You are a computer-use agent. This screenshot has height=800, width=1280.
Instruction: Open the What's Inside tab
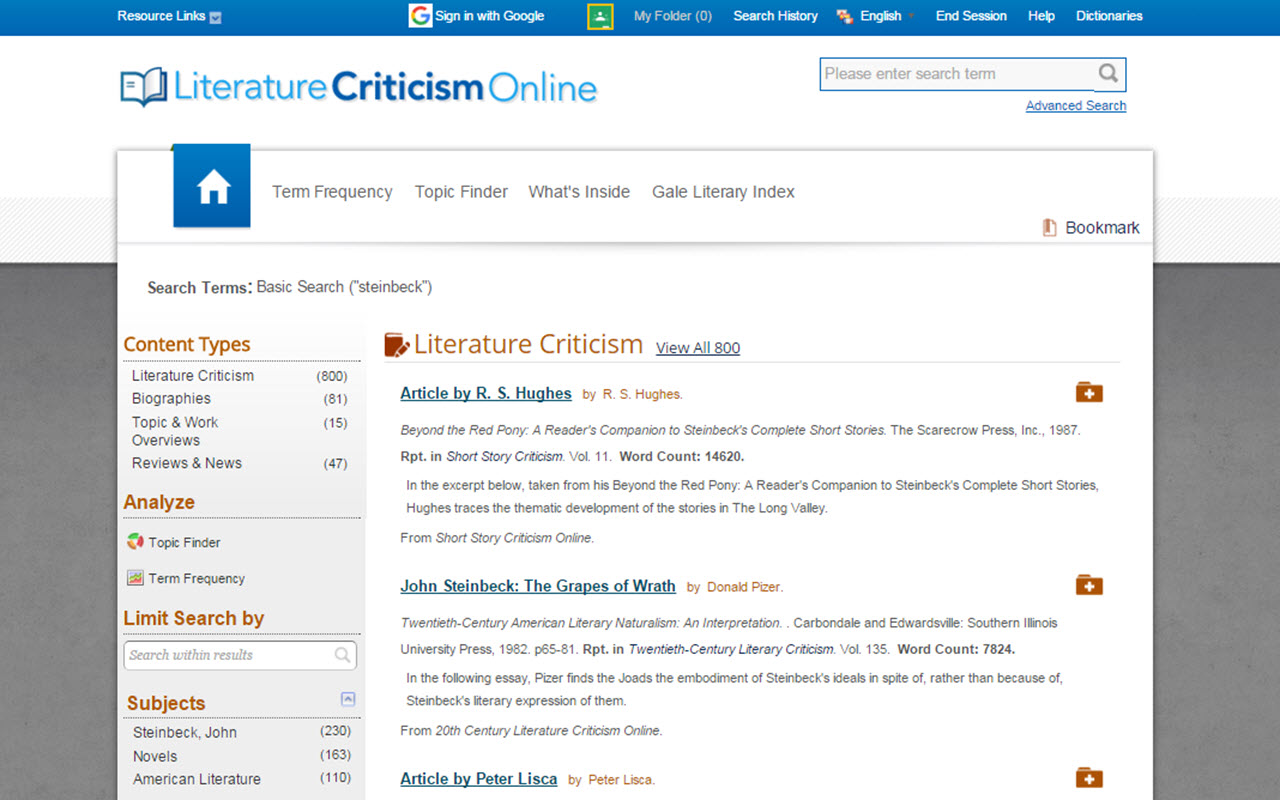coord(579,192)
